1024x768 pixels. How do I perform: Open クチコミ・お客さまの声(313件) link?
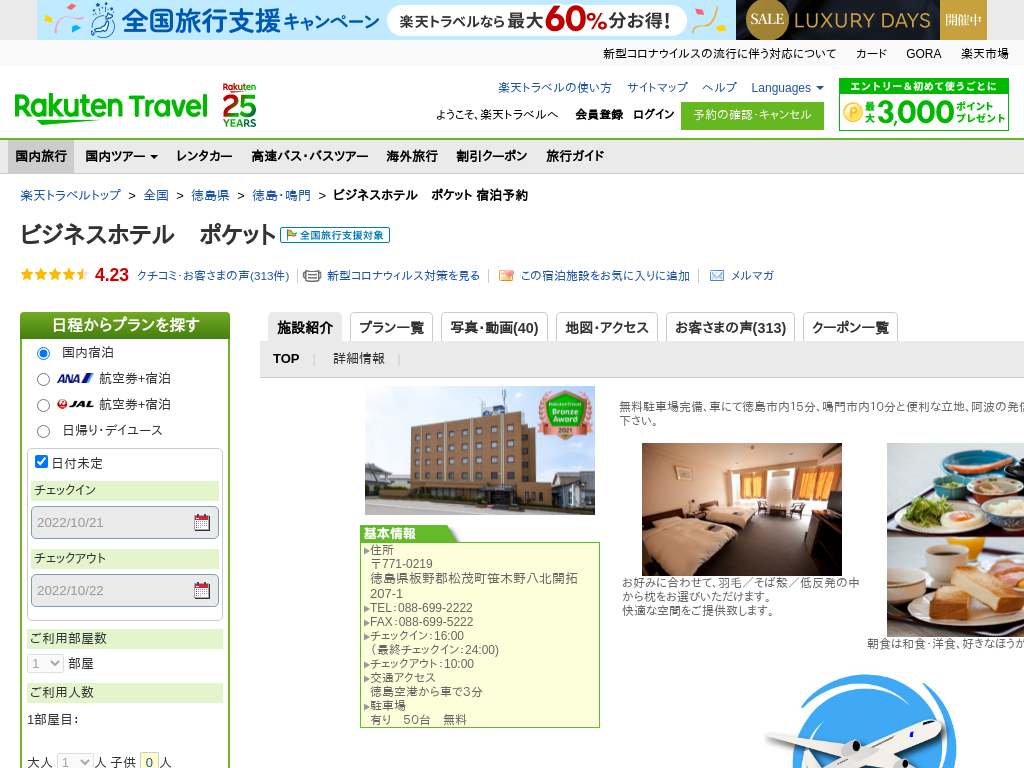213,276
